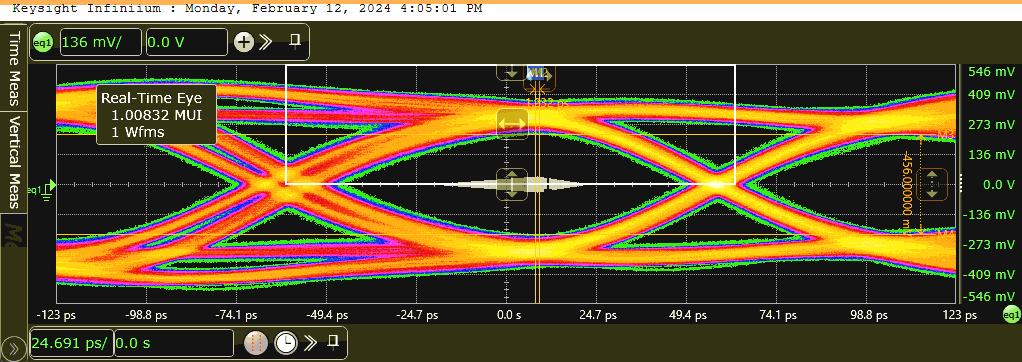Screen dimensions: 1022x362
Task: Click the orange vertical-move handle near the 456 mV delta
Action: (x=932, y=184)
